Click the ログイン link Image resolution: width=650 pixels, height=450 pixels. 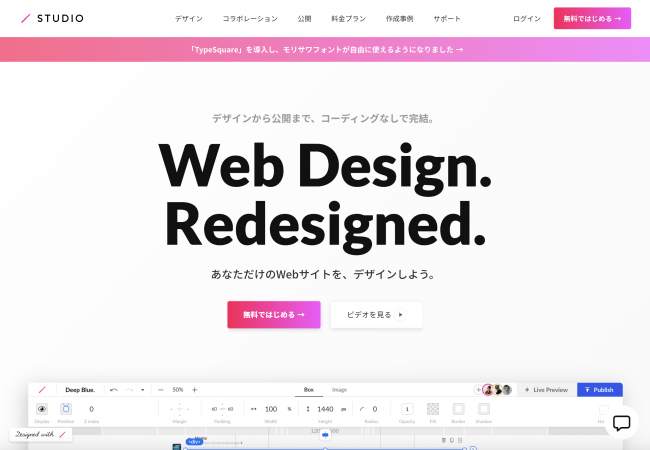[x=526, y=19]
